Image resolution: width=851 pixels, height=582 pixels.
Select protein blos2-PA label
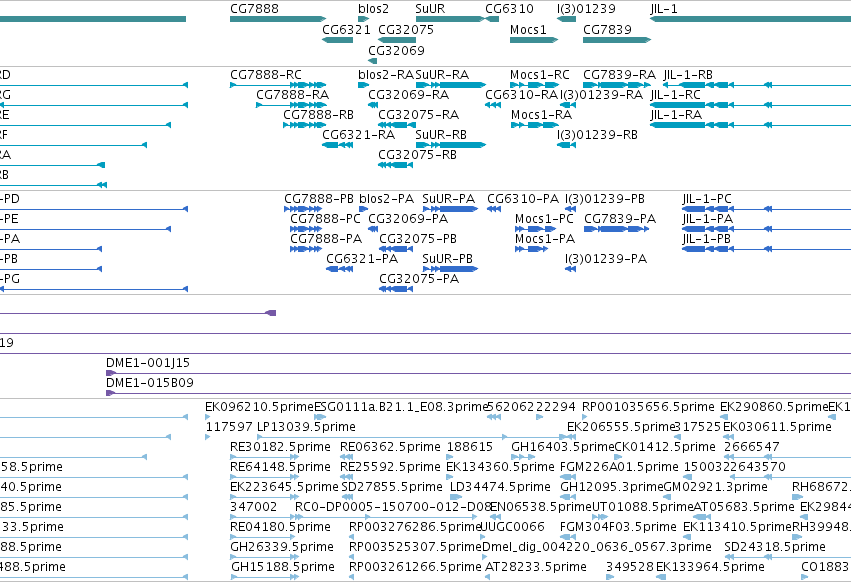click(386, 199)
